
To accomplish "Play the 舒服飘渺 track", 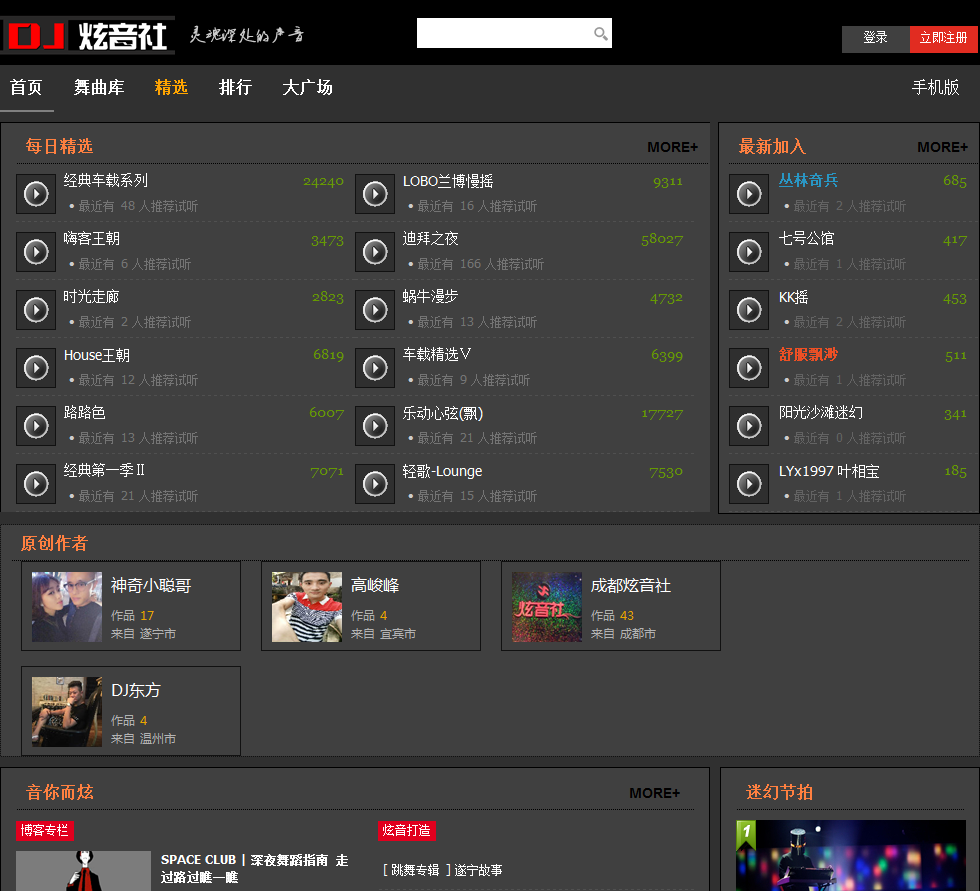I will [x=749, y=368].
